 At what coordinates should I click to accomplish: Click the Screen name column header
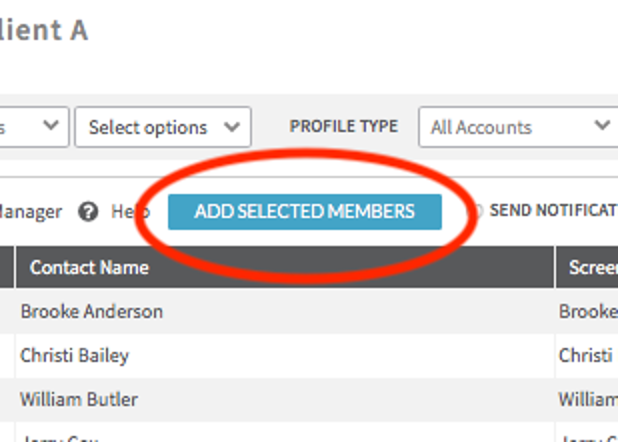click(x=593, y=267)
